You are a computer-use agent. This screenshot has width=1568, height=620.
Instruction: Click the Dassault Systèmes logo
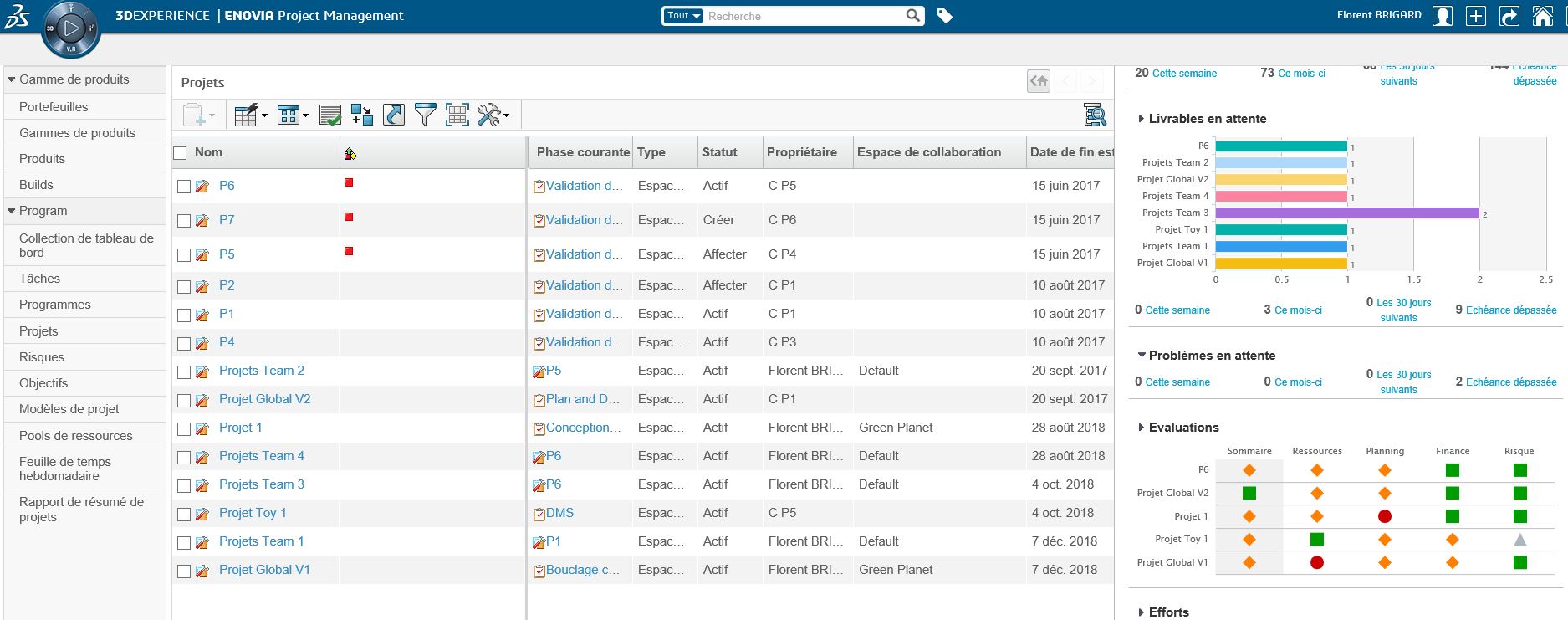(17, 16)
